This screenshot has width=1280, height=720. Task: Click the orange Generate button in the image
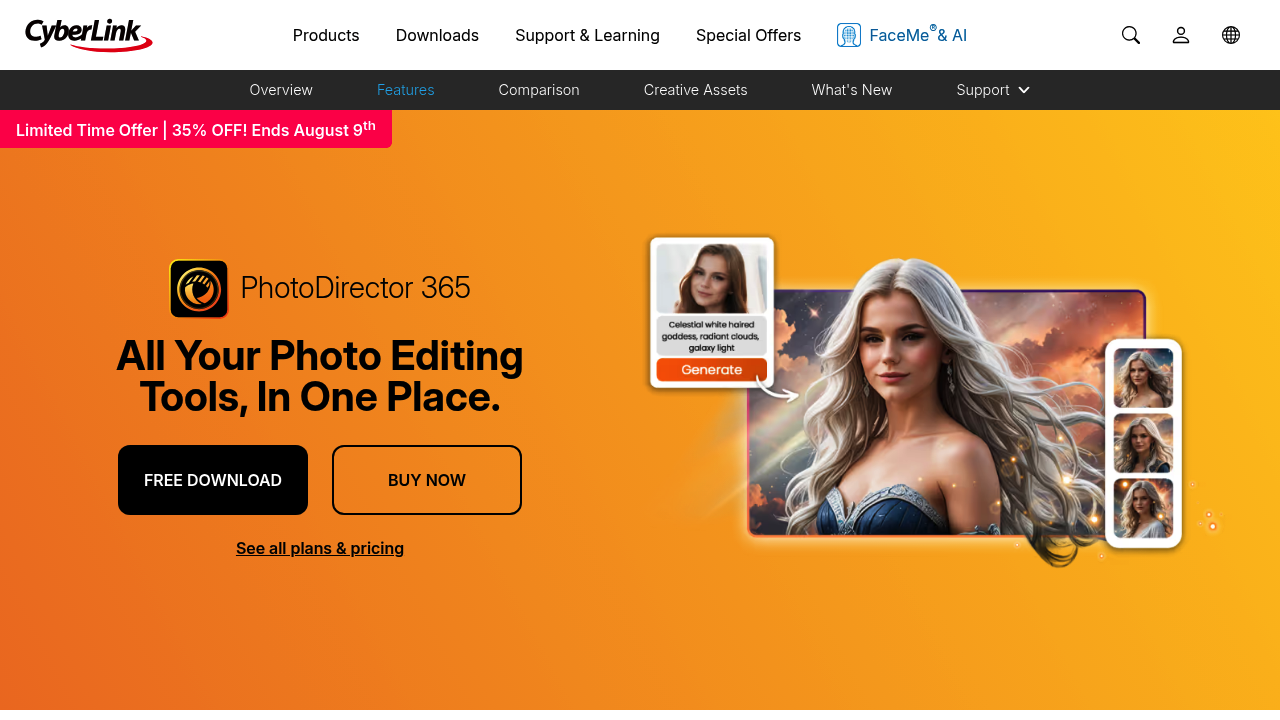pos(712,369)
